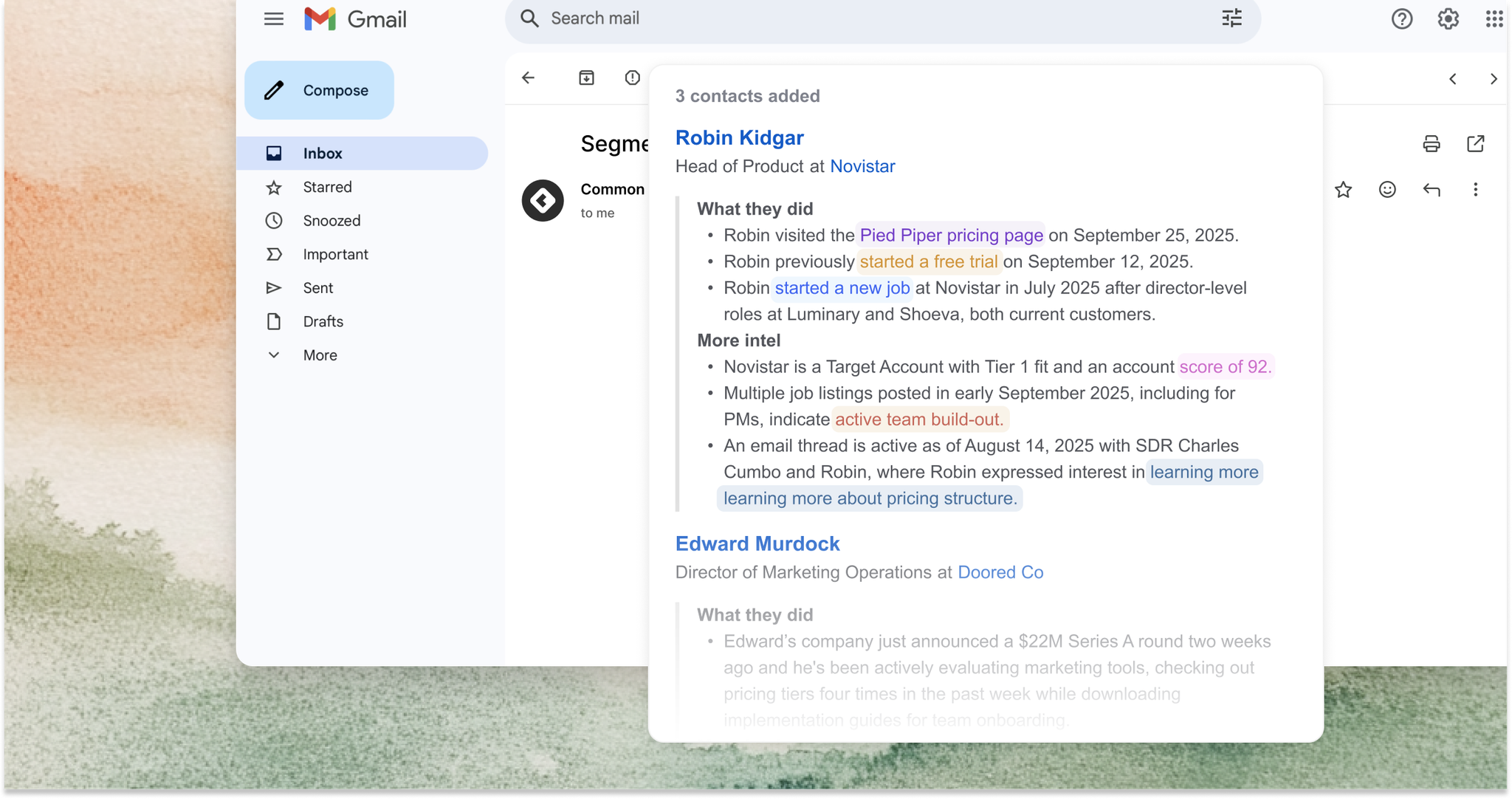Open the main menu hamburger icon
This screenshot has height=799, width=1512.
(x=273, y=19)
